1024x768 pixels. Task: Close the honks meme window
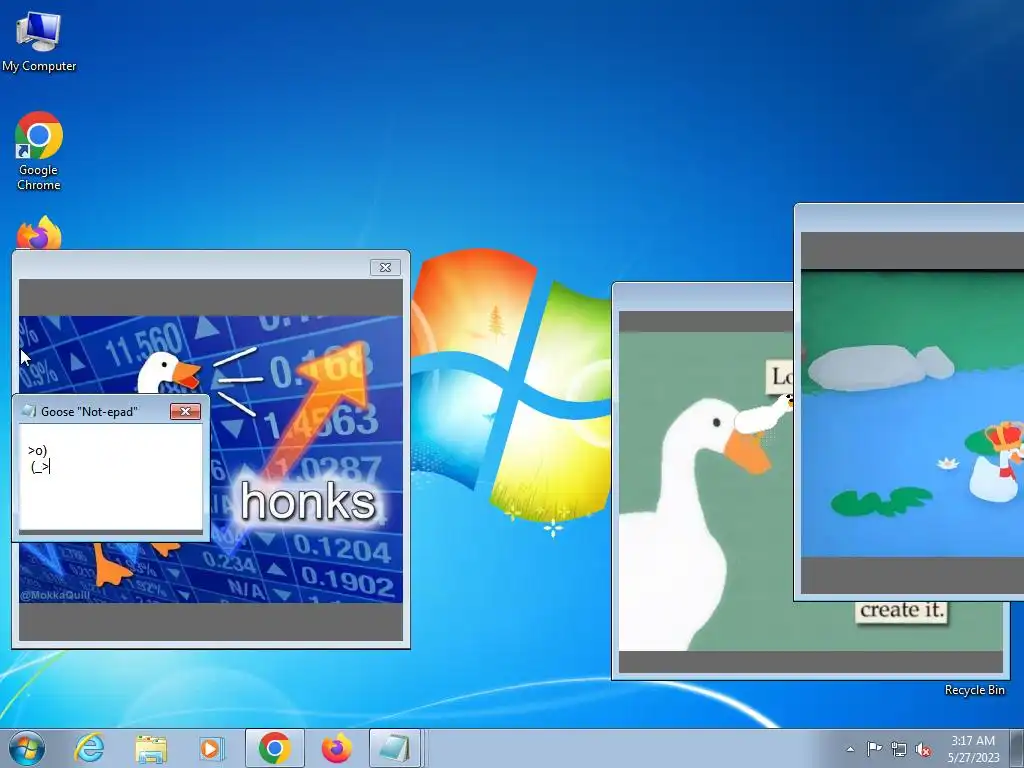[x=385, y=267]
